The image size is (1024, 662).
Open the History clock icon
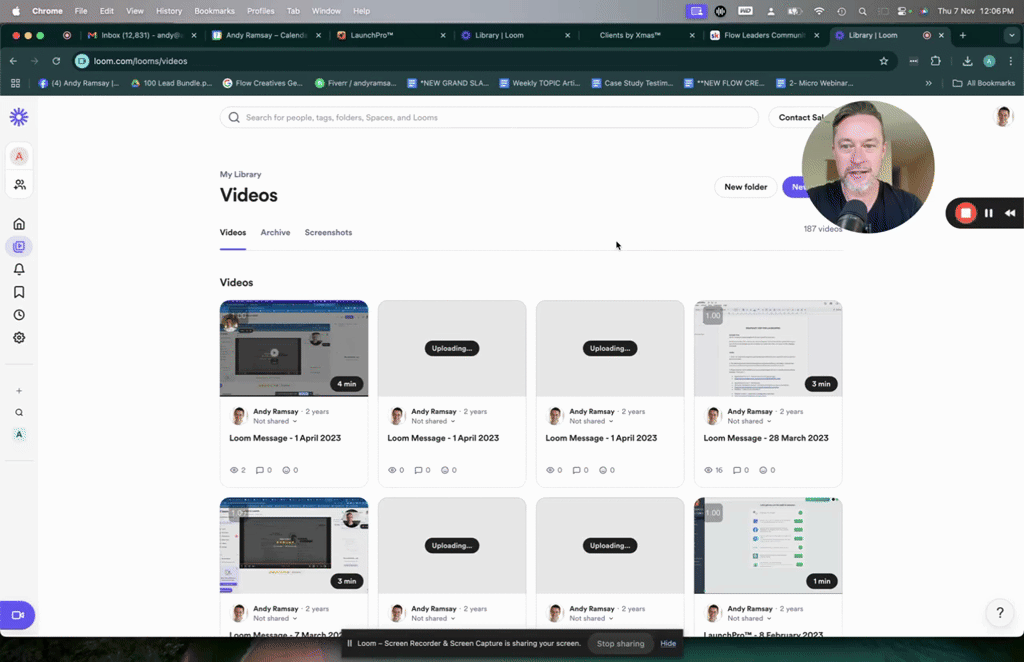(x=19, y=315)
